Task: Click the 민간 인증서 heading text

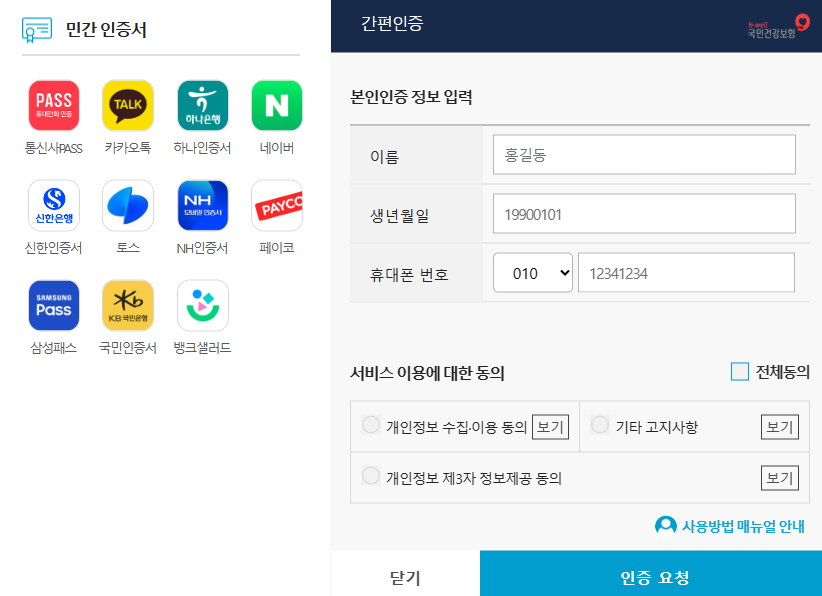Action: [106, 29]
